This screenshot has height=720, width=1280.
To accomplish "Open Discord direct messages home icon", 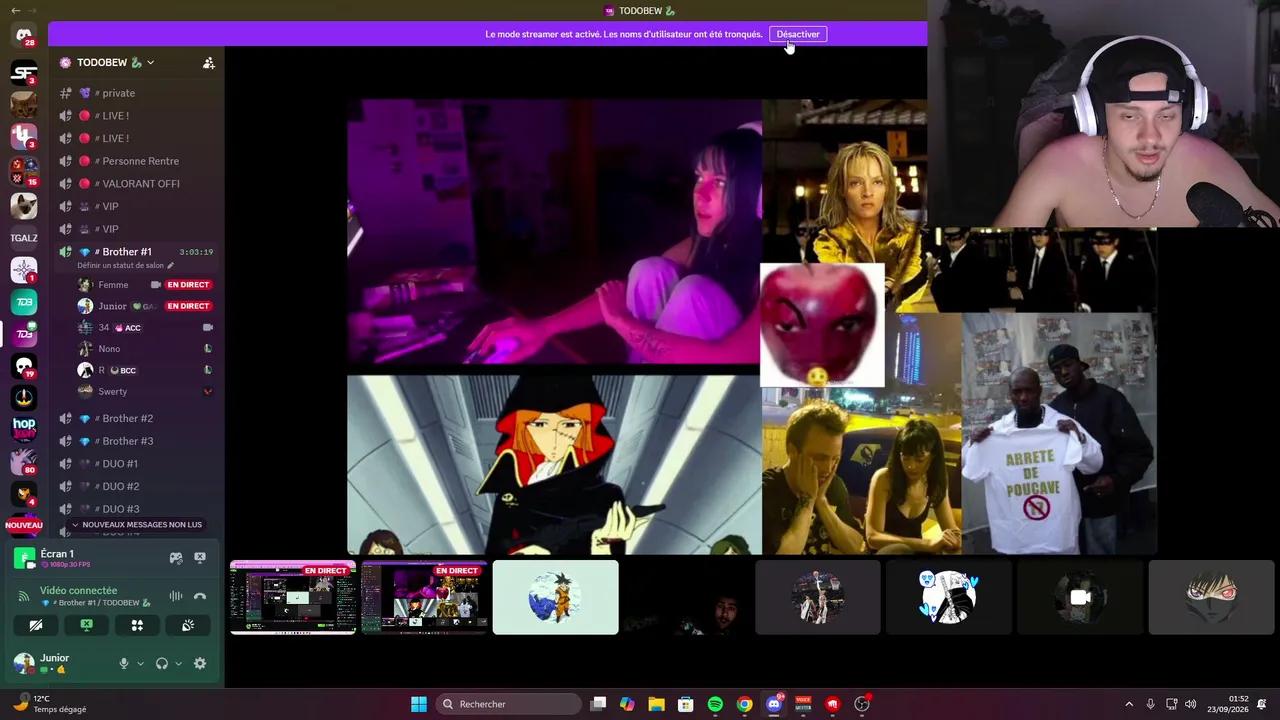I will pos(24,36).
